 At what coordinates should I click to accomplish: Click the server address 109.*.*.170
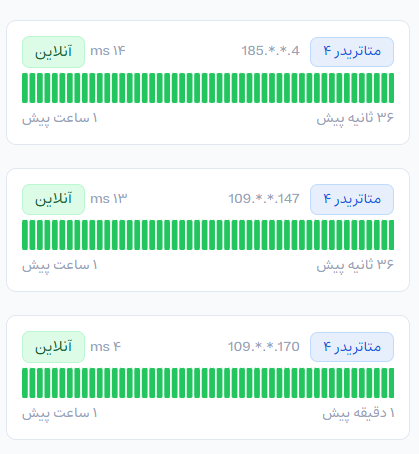tap(264, 347)
